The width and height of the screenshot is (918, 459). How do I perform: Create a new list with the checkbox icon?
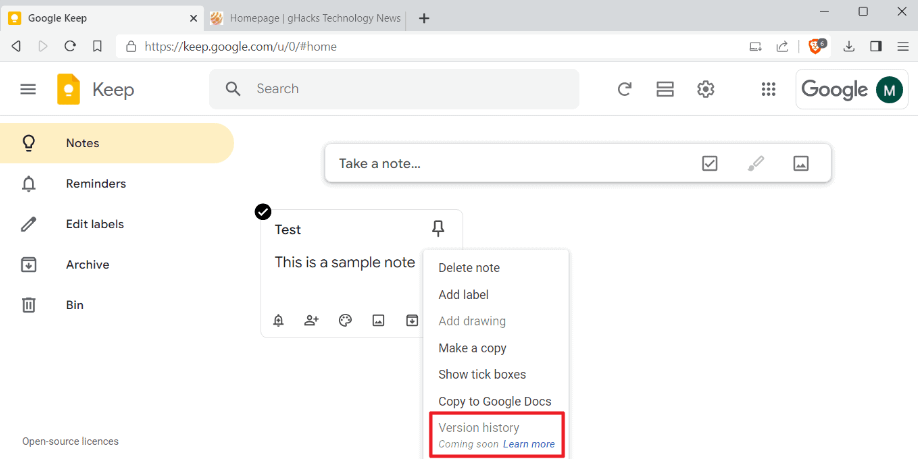pos(710,163)
